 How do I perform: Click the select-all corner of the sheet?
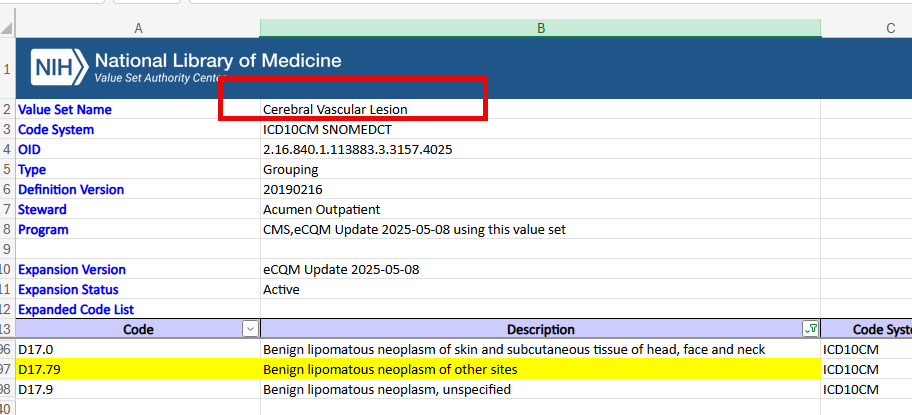click(x=7, y=28)
